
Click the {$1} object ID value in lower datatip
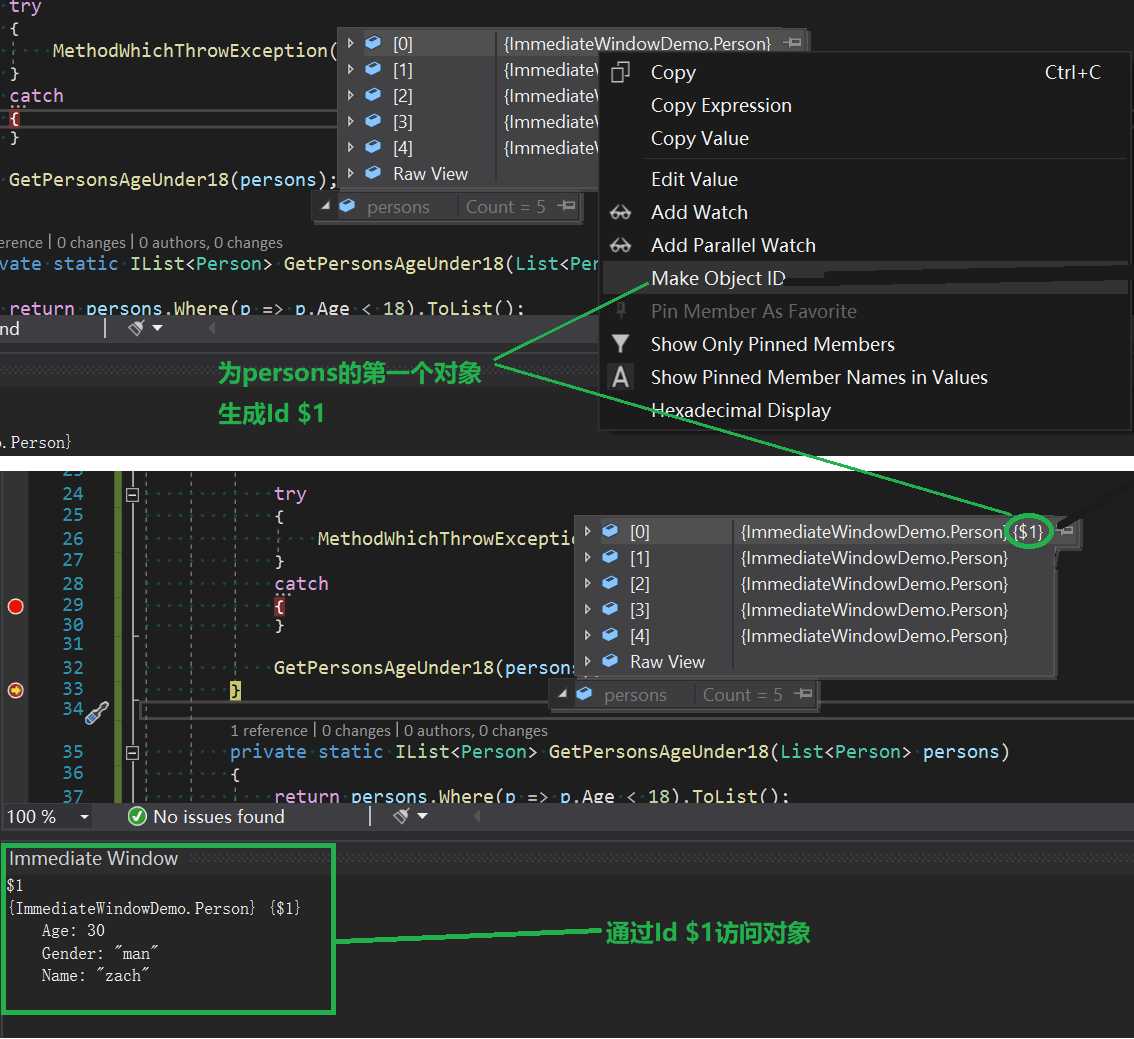click(x=1028, y=532)
